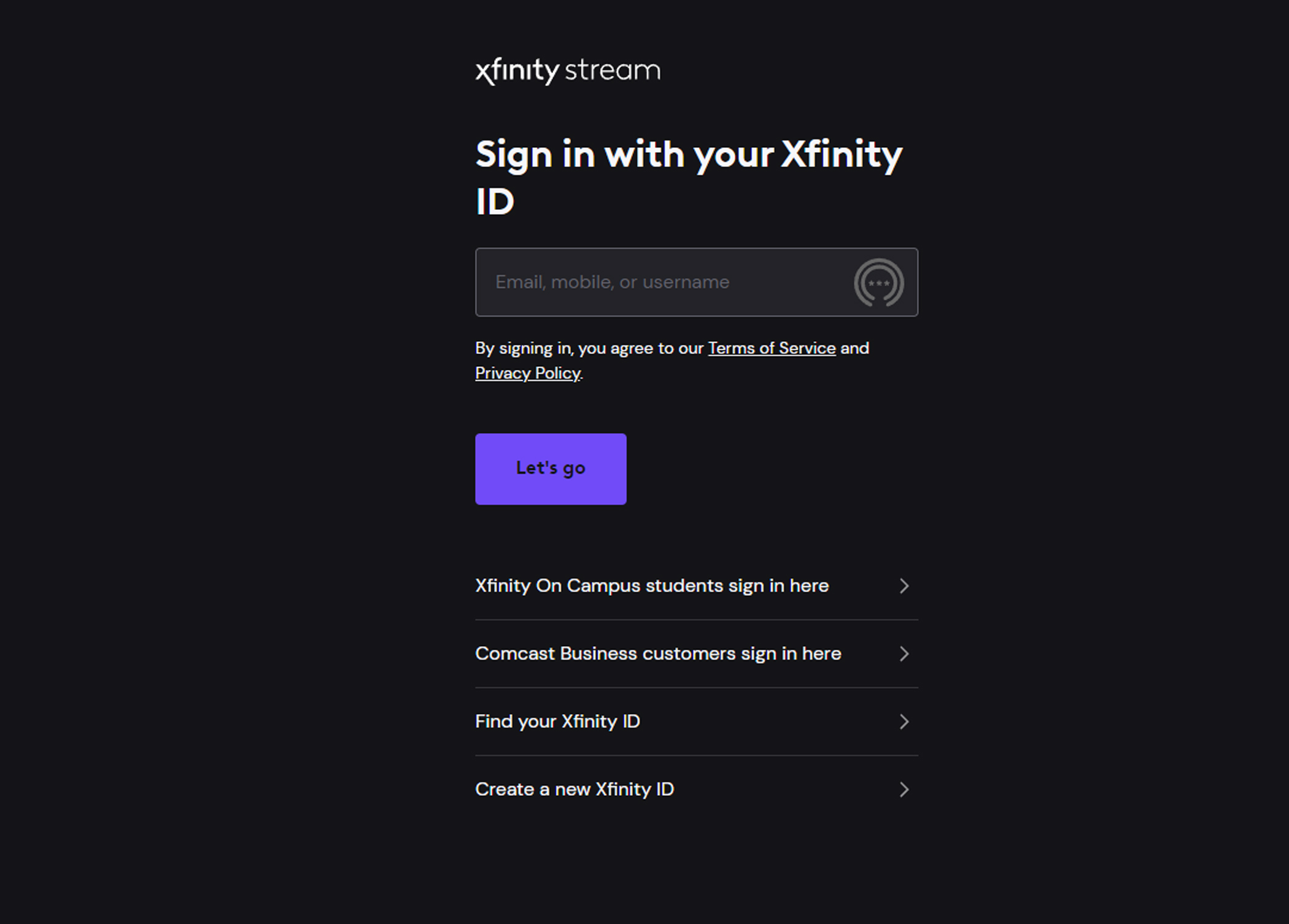This screenshot has height=924, width=1289.
Task: Focus the Email, mobile, or username field
Action: click(663, 282)
